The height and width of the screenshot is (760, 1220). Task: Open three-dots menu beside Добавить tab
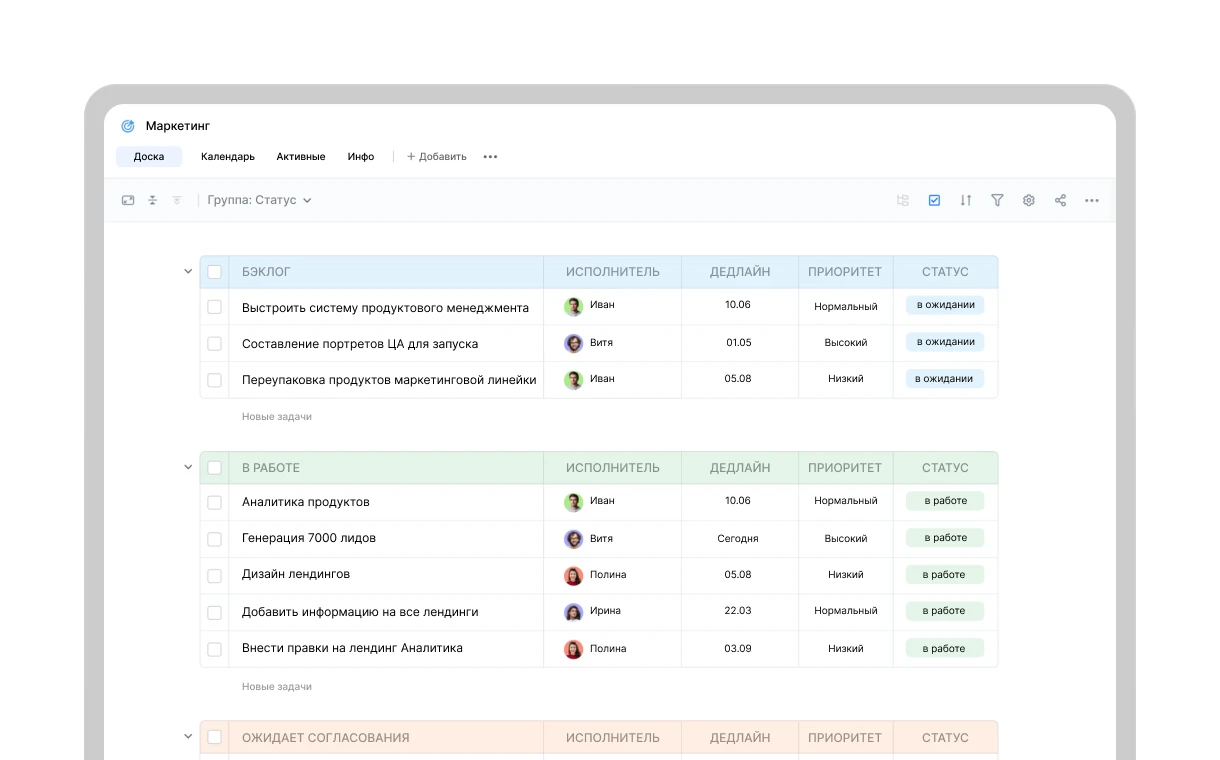[490, 157]
